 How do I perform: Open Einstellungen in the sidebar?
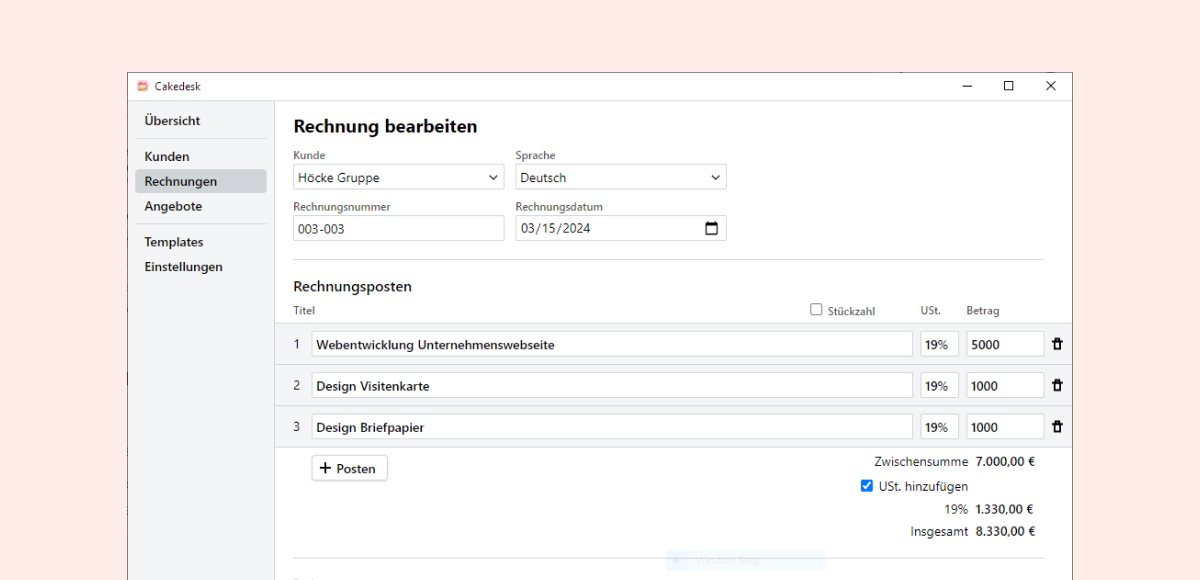pyautogui.click(x=183, y=267)
